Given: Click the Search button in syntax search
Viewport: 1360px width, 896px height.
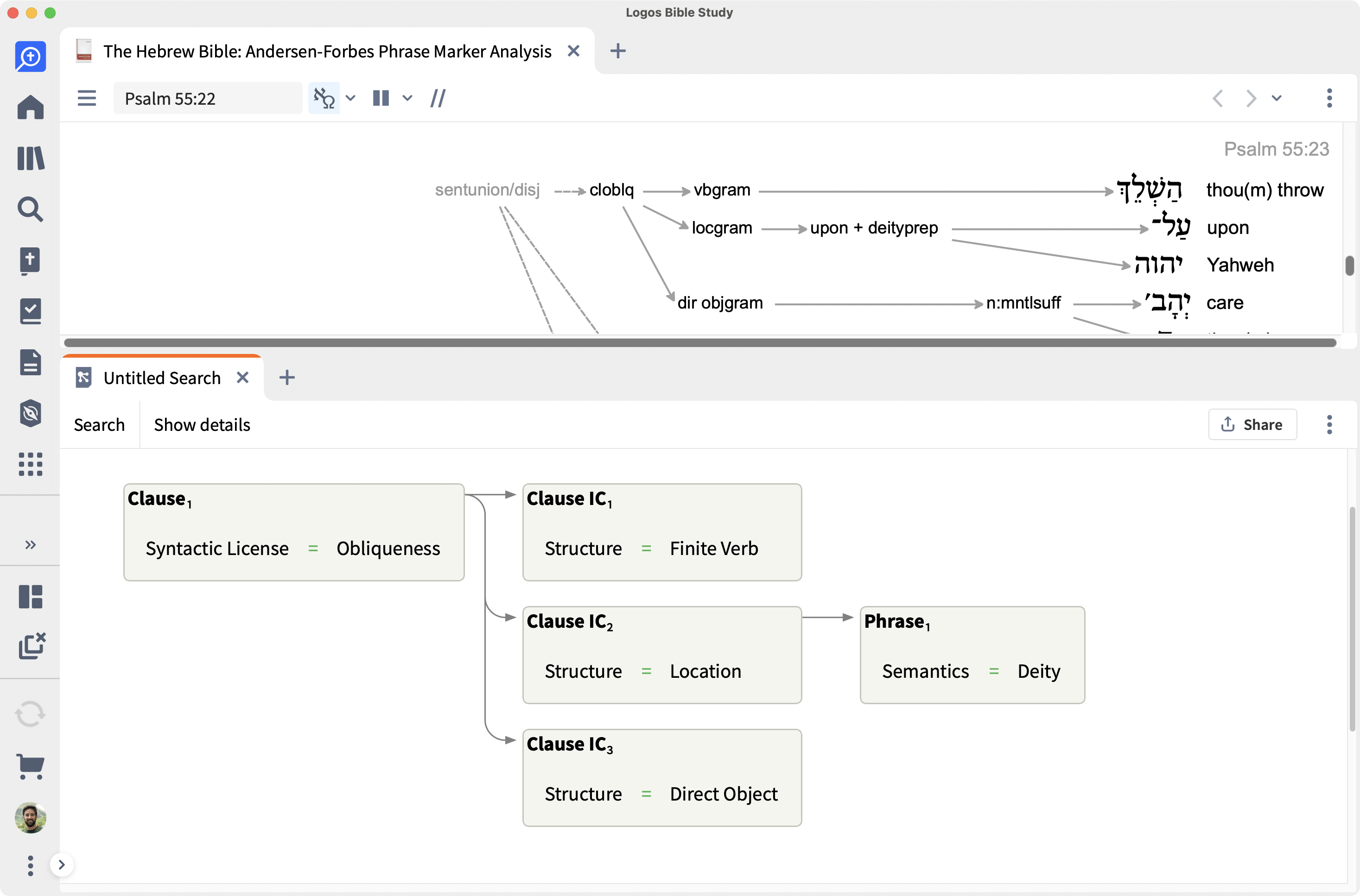Looking at the screenshot, I should coord(99,424).
